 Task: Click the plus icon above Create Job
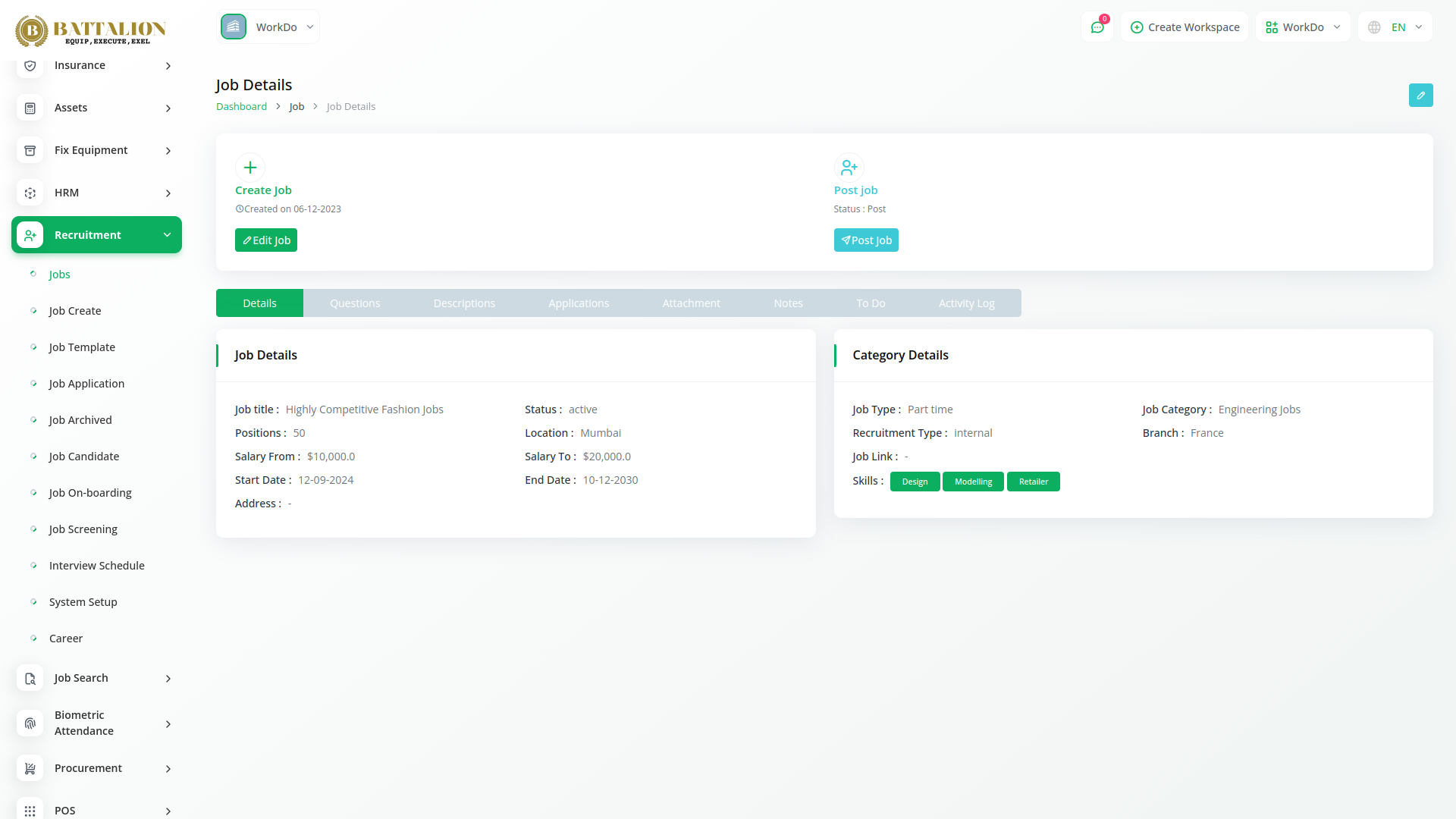[250, 168]
